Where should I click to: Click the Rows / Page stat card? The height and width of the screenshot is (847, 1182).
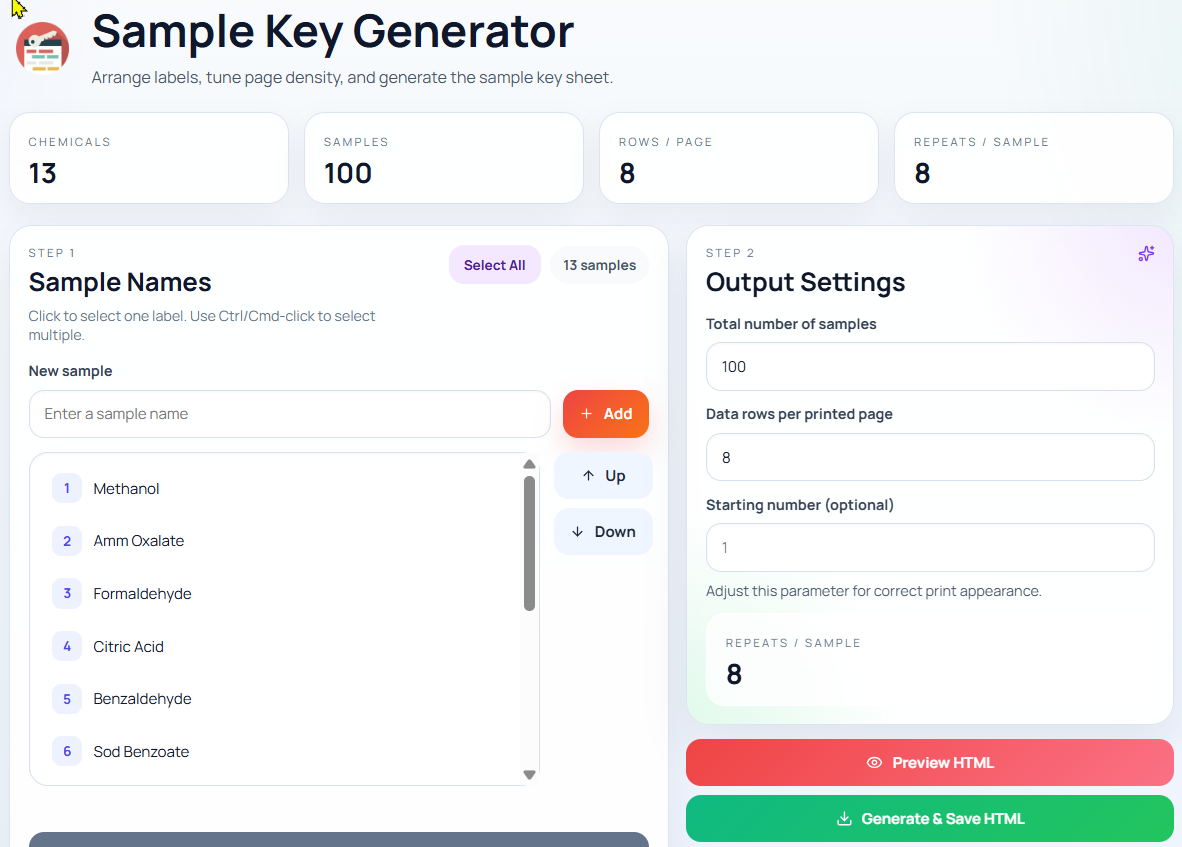(x=739, y=158)
